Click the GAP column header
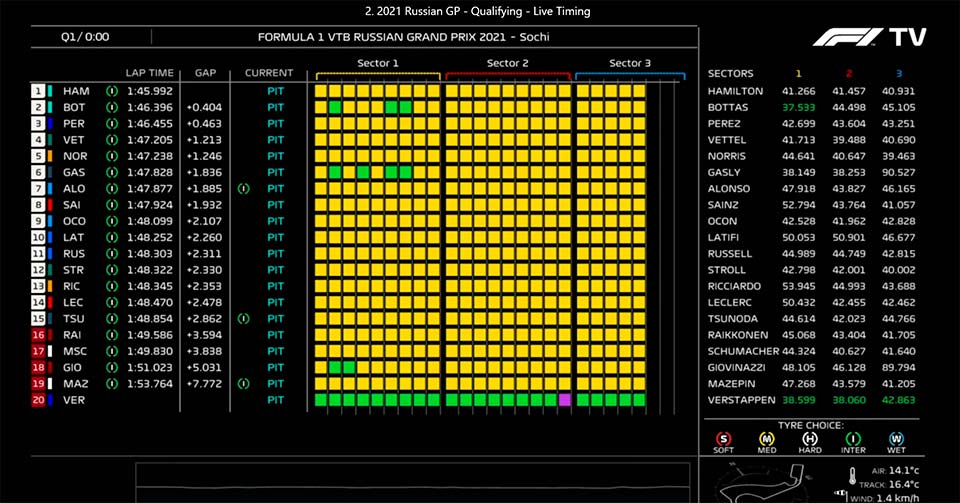The height and width of the screenshot is (503, 960). pyautogui.click(x=206, y=73)
